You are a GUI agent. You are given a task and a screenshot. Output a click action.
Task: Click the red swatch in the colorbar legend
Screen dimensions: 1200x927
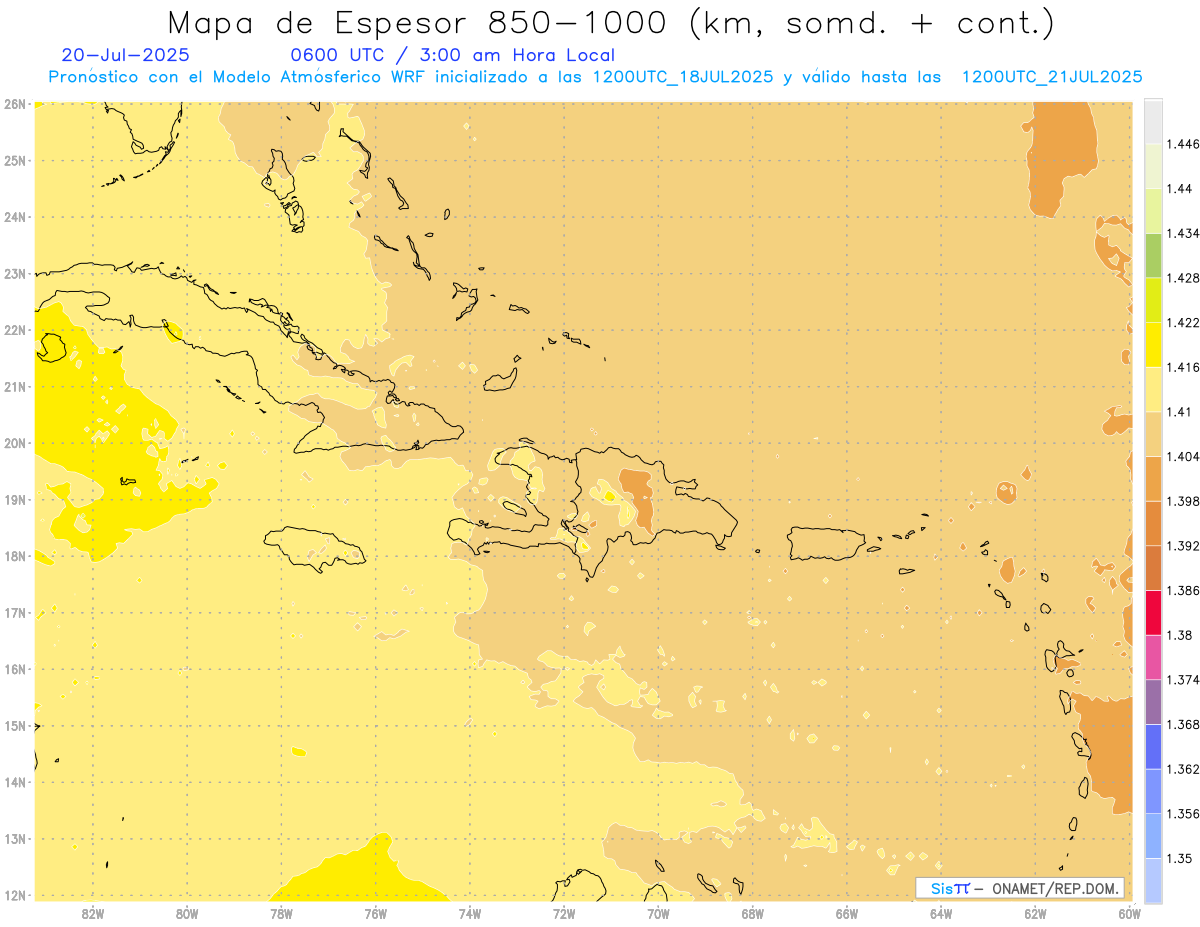pyautogui.click(x=1153, y=612)
